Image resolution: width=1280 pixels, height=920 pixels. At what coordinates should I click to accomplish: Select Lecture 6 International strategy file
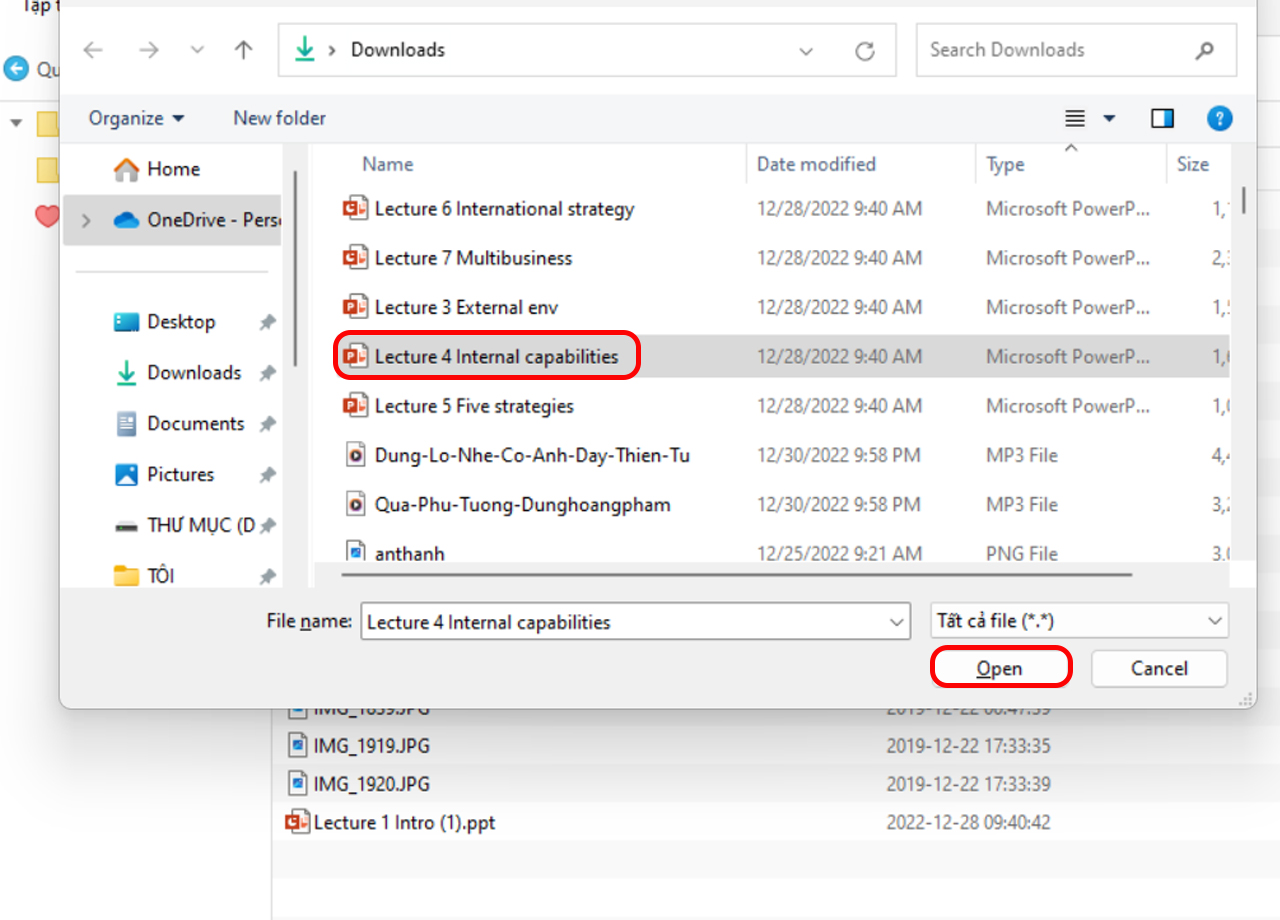click(x=504, y=209)
